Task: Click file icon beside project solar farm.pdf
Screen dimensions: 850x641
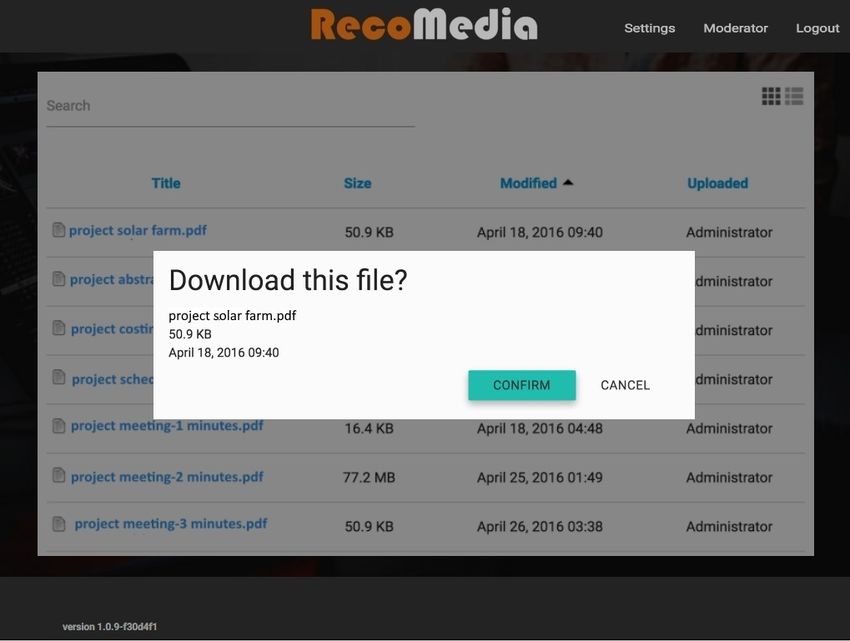Action: (59, 230)
